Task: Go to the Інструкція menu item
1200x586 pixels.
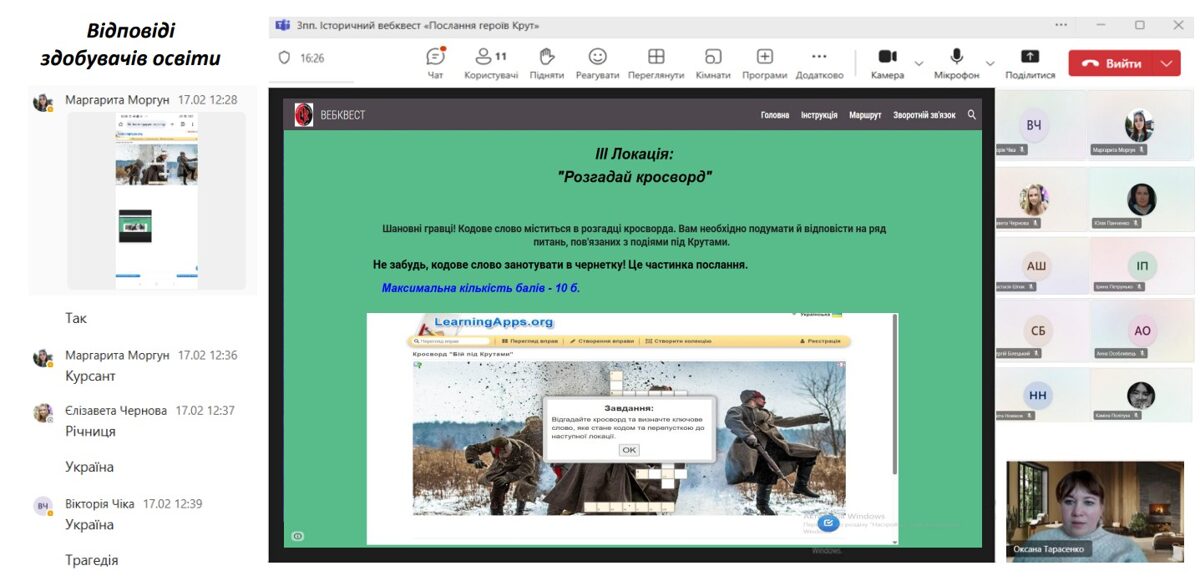Action: pos(819,115)
